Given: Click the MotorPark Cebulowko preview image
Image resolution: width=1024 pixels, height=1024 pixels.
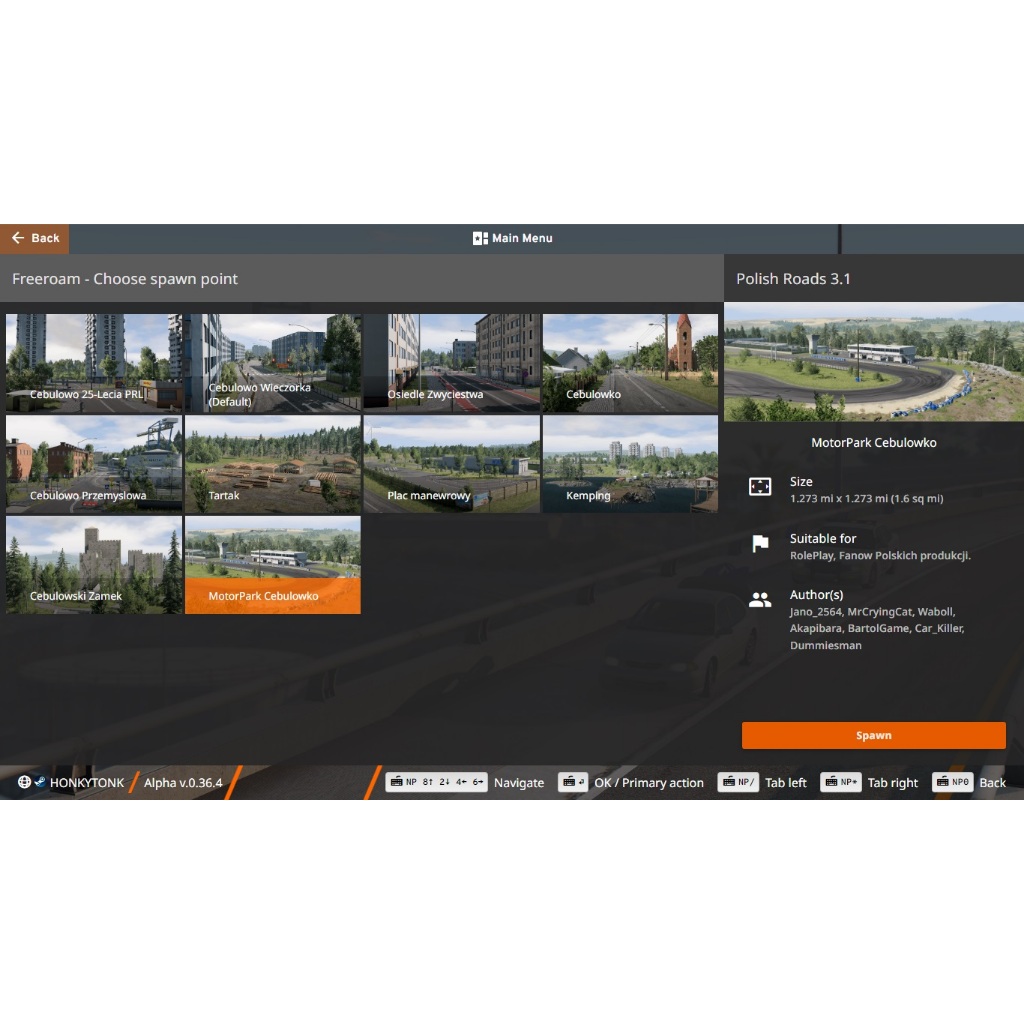Looking at the screenshot, I should 874,362.
